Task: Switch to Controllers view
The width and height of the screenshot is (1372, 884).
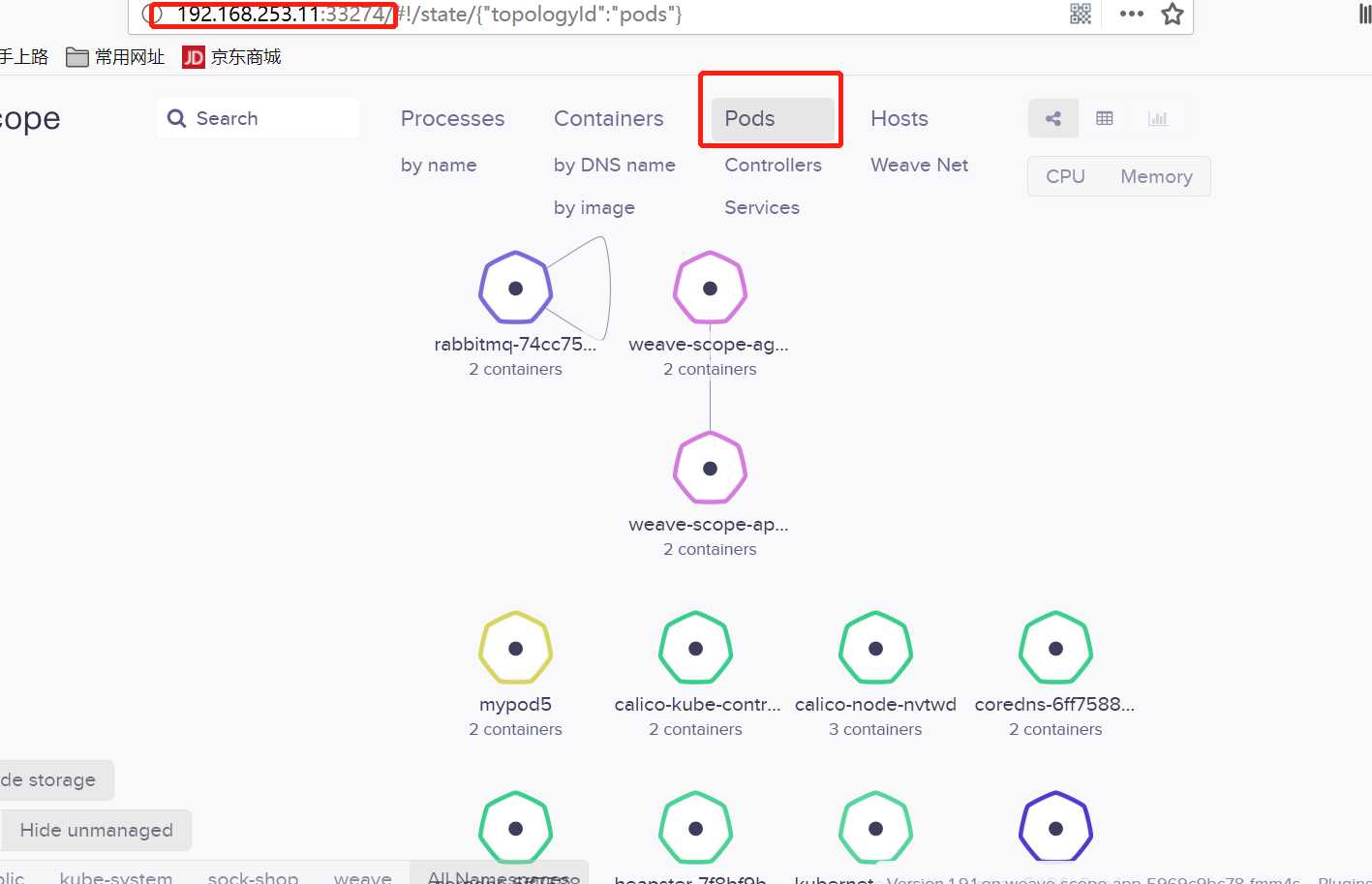Action: [773, 165]
